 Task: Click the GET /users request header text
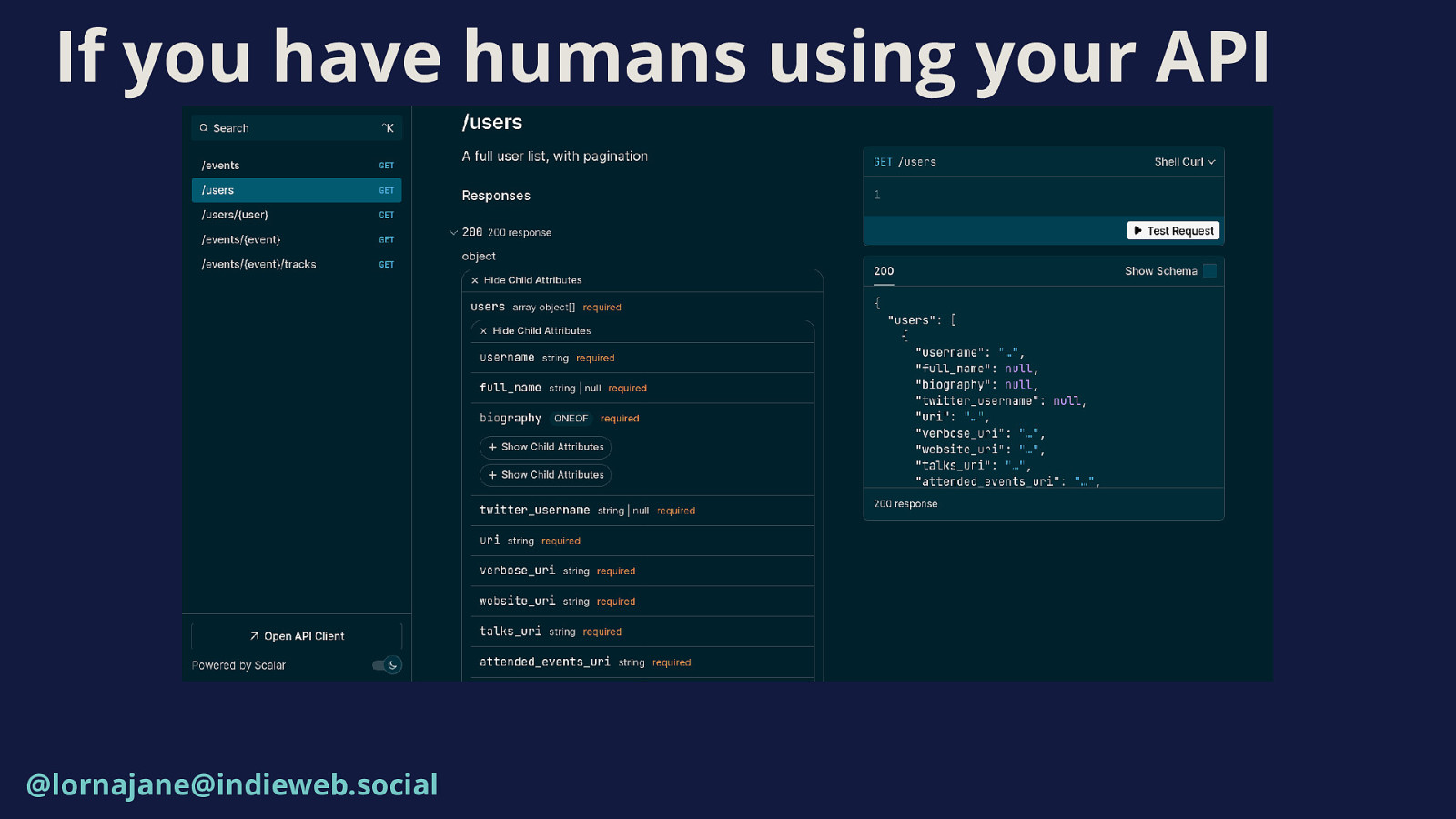905,162
